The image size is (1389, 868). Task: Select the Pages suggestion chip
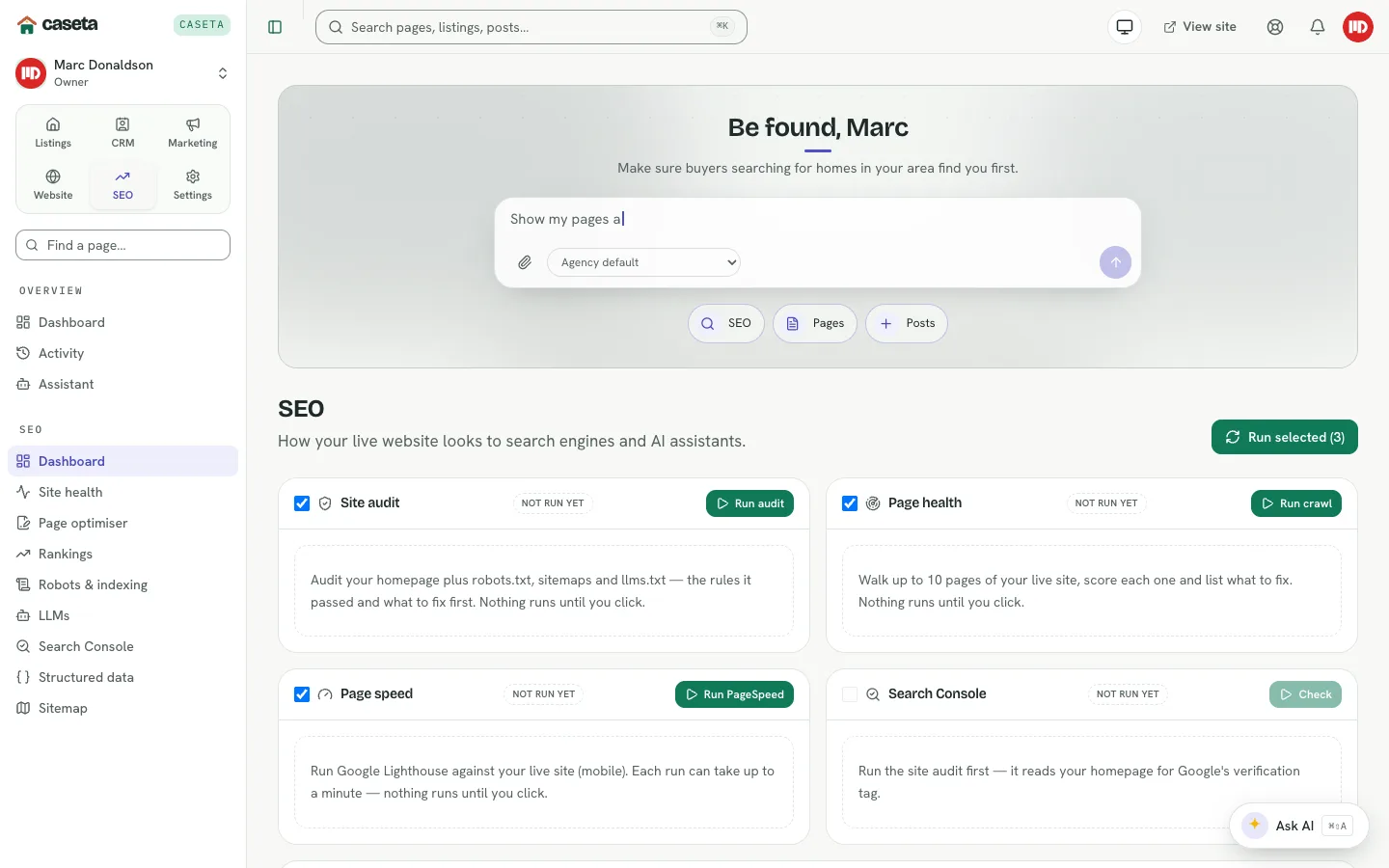point(815,323)
